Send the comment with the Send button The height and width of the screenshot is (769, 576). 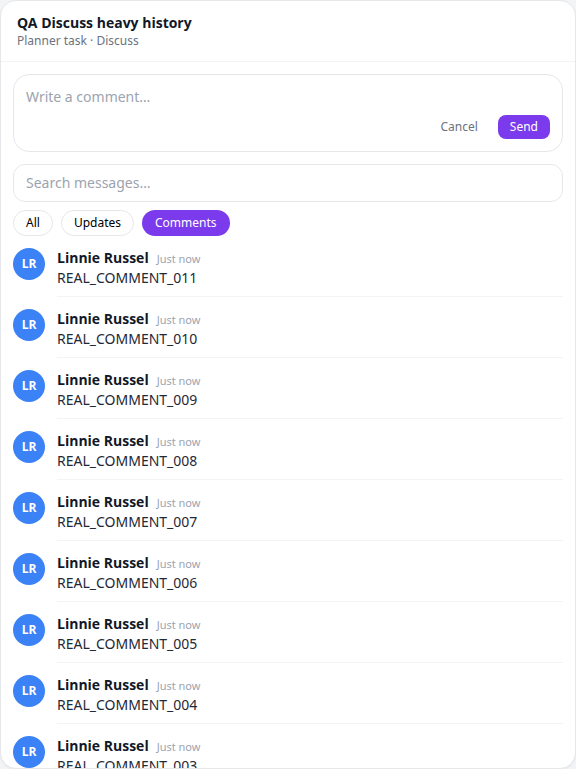click(524, 127)
